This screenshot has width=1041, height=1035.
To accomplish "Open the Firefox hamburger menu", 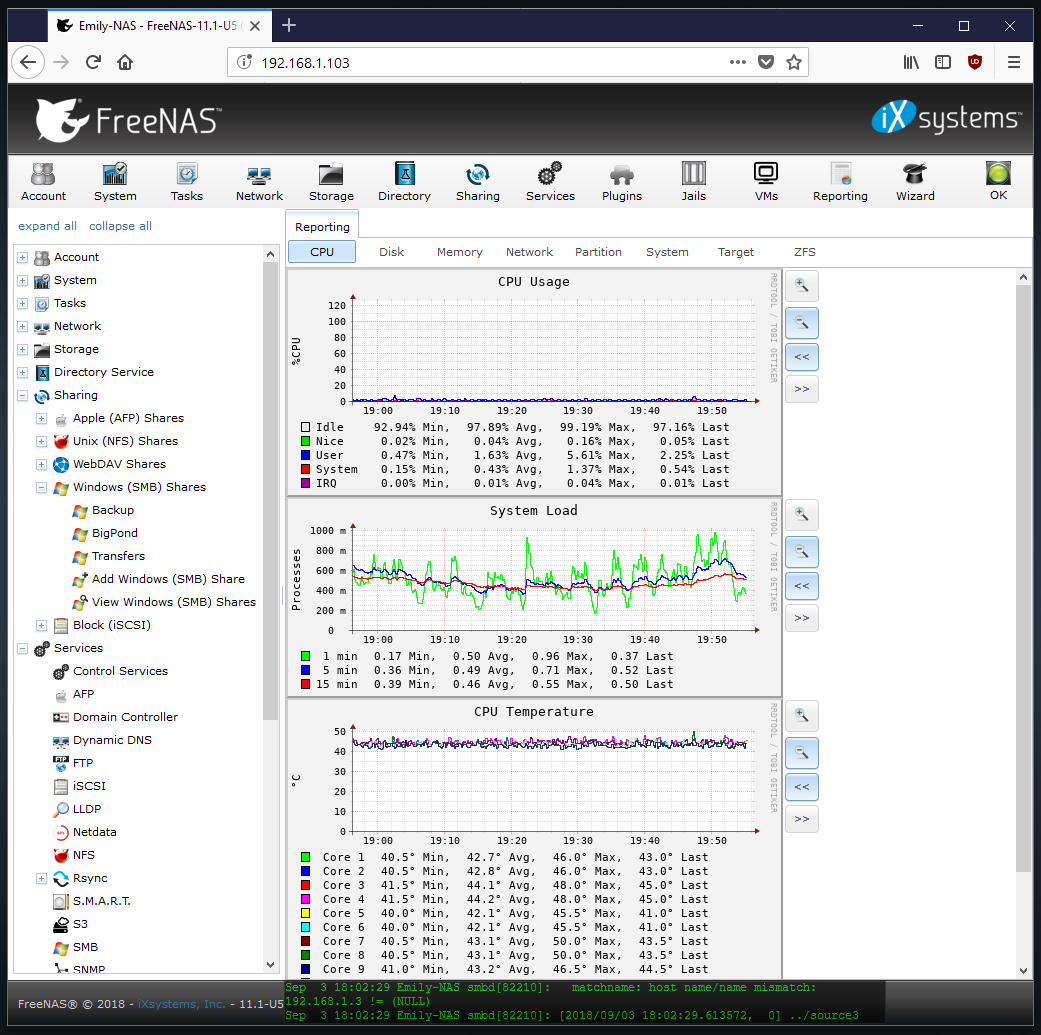I will coord(1013,62).
